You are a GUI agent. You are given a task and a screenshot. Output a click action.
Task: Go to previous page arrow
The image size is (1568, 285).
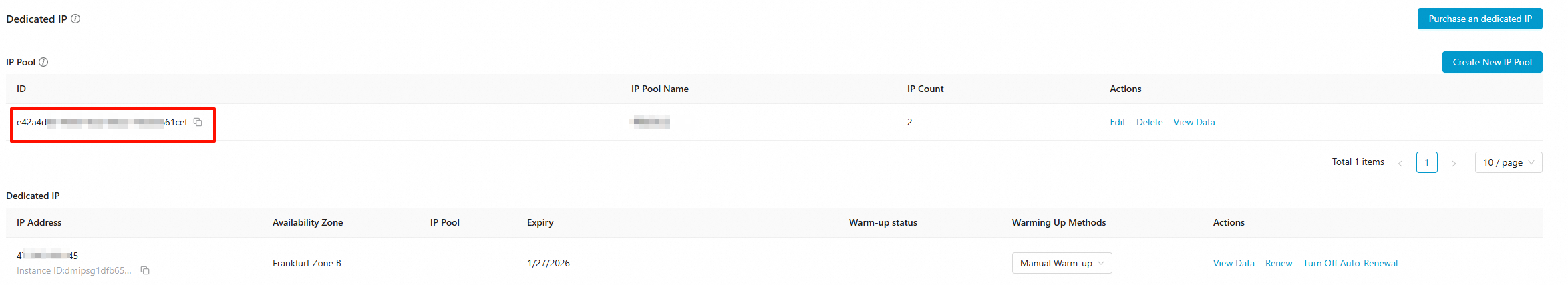point(1400,163)
